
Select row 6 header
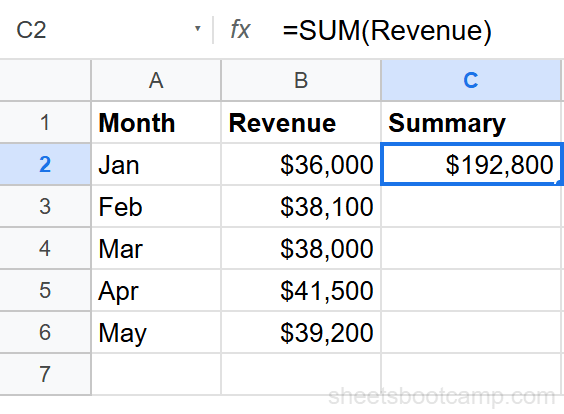point(45,332)
